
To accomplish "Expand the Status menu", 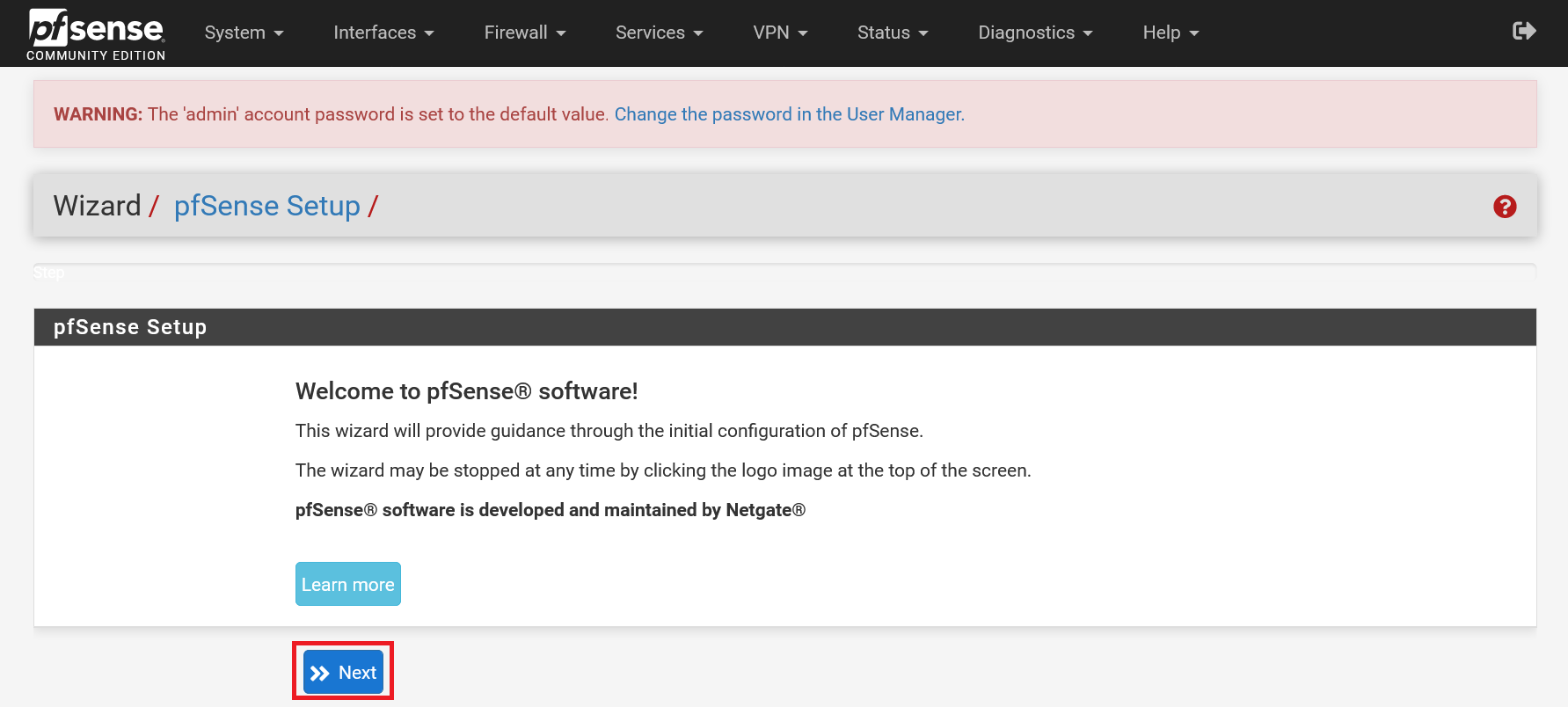I will pyautogui.click(x=893, y=33).
